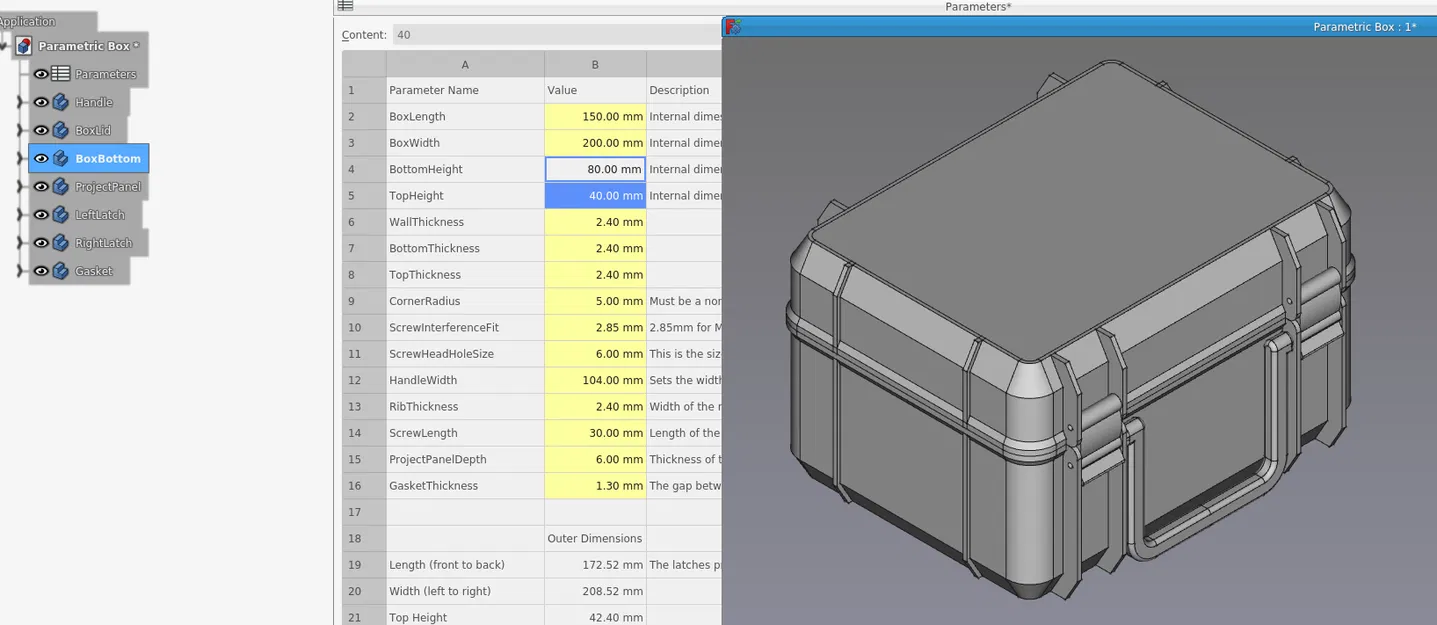The height and width of the screenshot is (625, 1437).
Task: Click the Handle body icon
Action: pyautogui.click(x=60, y=101)
